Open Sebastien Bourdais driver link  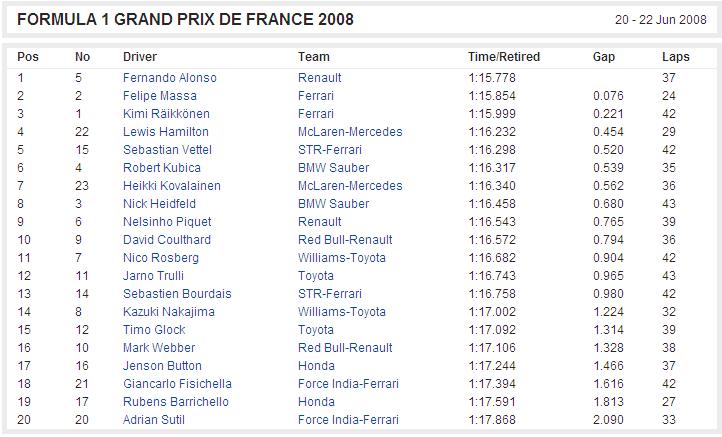pyautogui.click(x=177, y=294)
